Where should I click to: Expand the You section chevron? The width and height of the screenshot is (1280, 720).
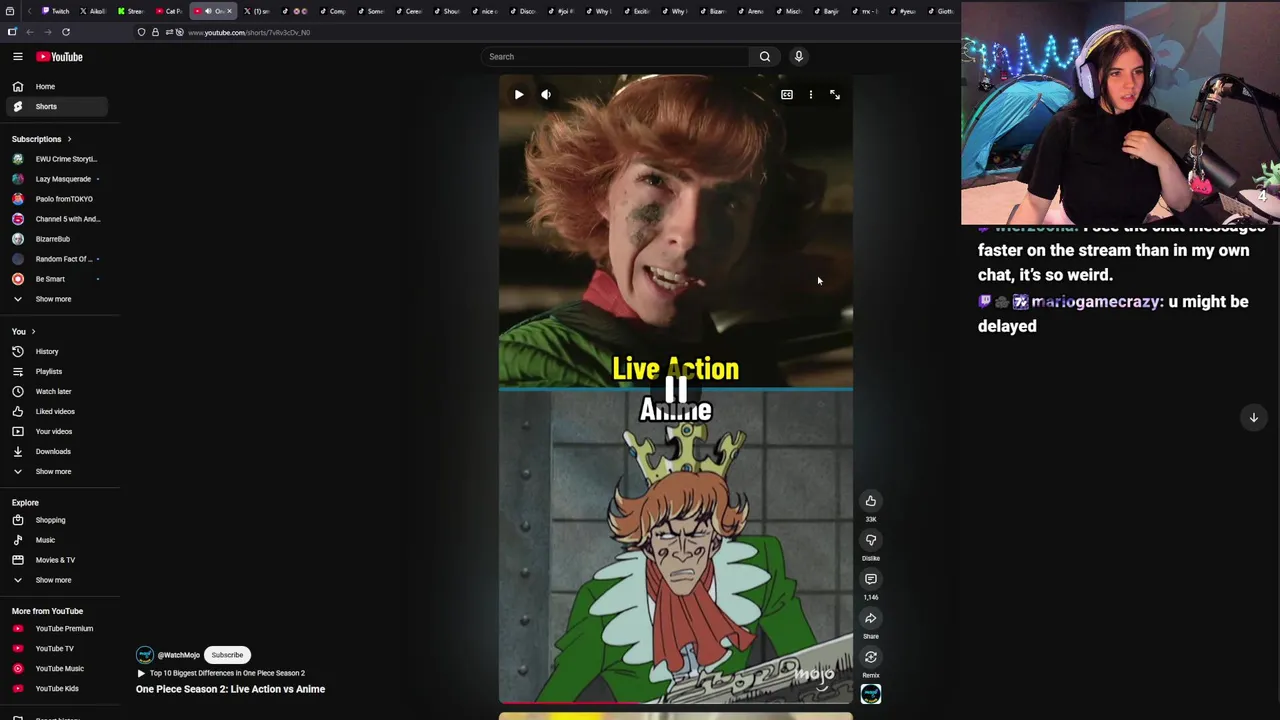click(33, 332)
